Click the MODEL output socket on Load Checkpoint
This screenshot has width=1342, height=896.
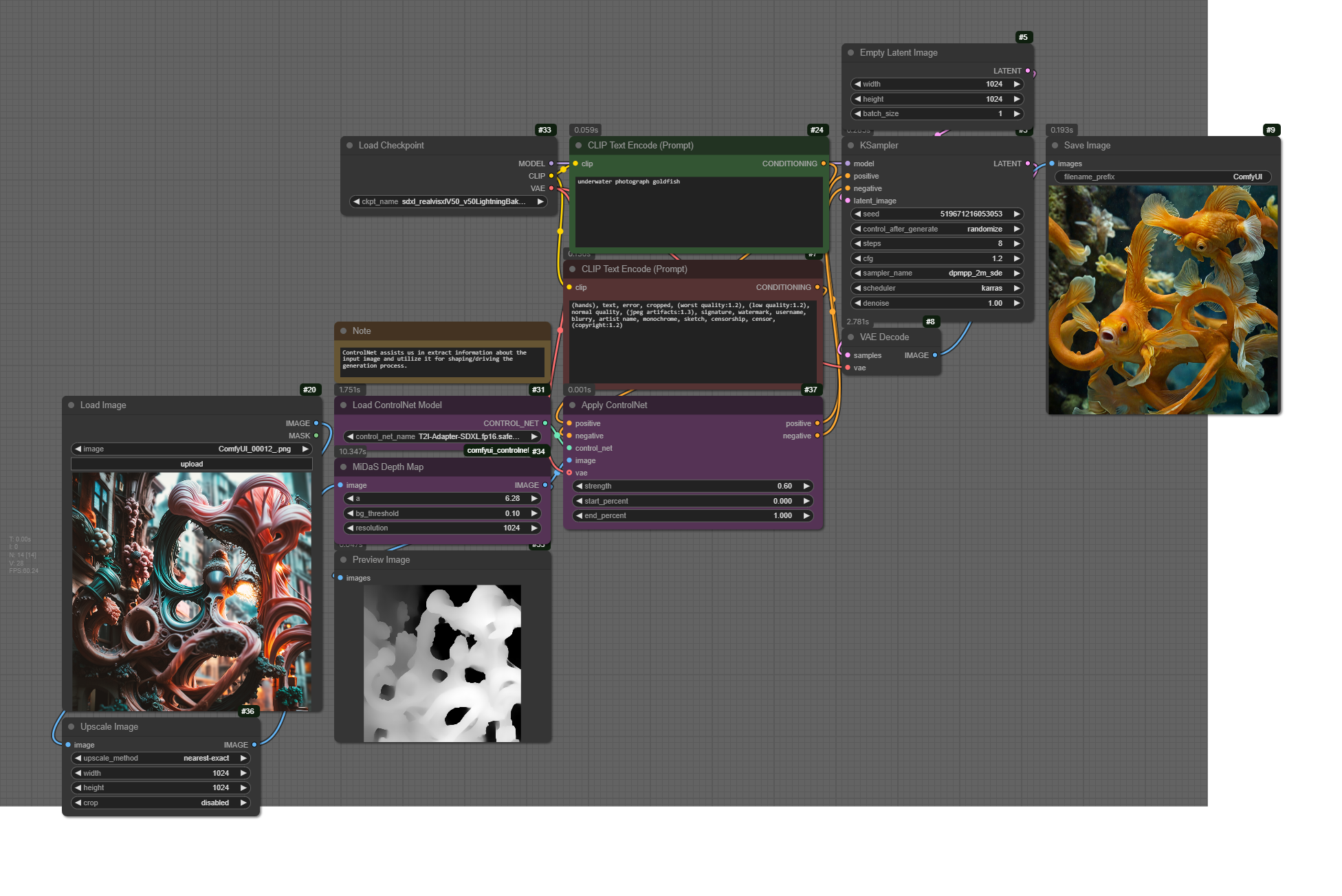pyautogui.click(x=551, y=164)
